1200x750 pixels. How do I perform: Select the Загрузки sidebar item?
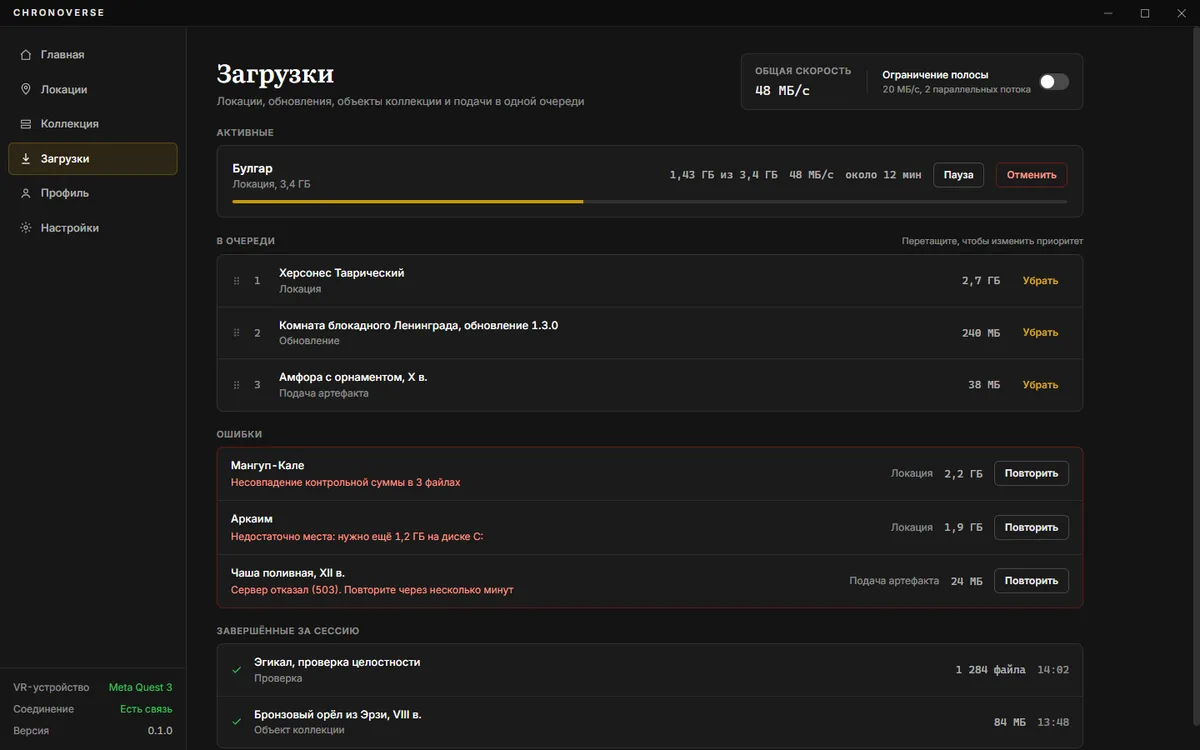click(x=93, y=159)
